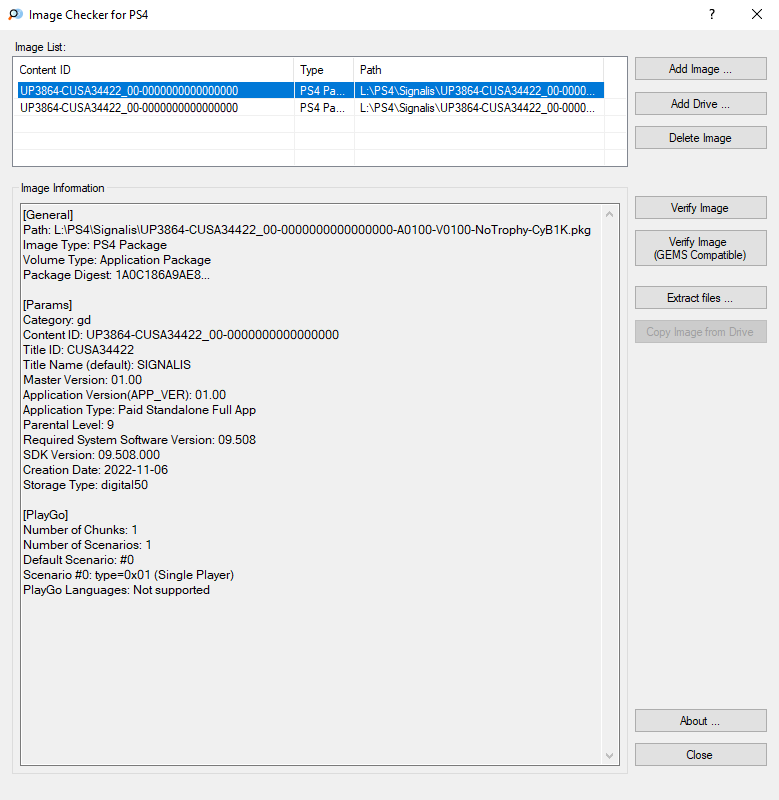Close the window with the X button
The width and height of the screenshot is (779, 800).
coord(757,14)
